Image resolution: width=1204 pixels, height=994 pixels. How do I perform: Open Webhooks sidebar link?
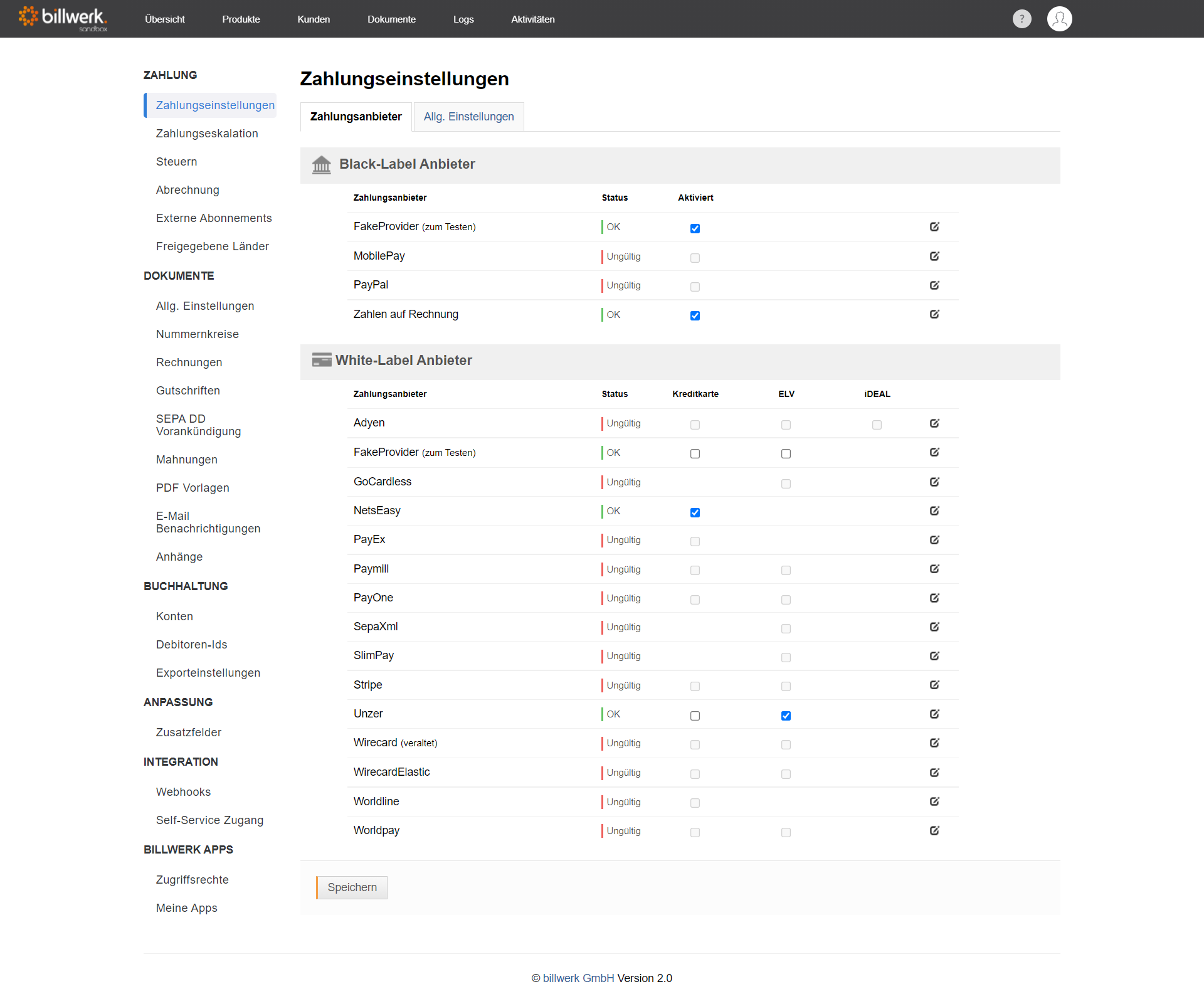point(183,792)
